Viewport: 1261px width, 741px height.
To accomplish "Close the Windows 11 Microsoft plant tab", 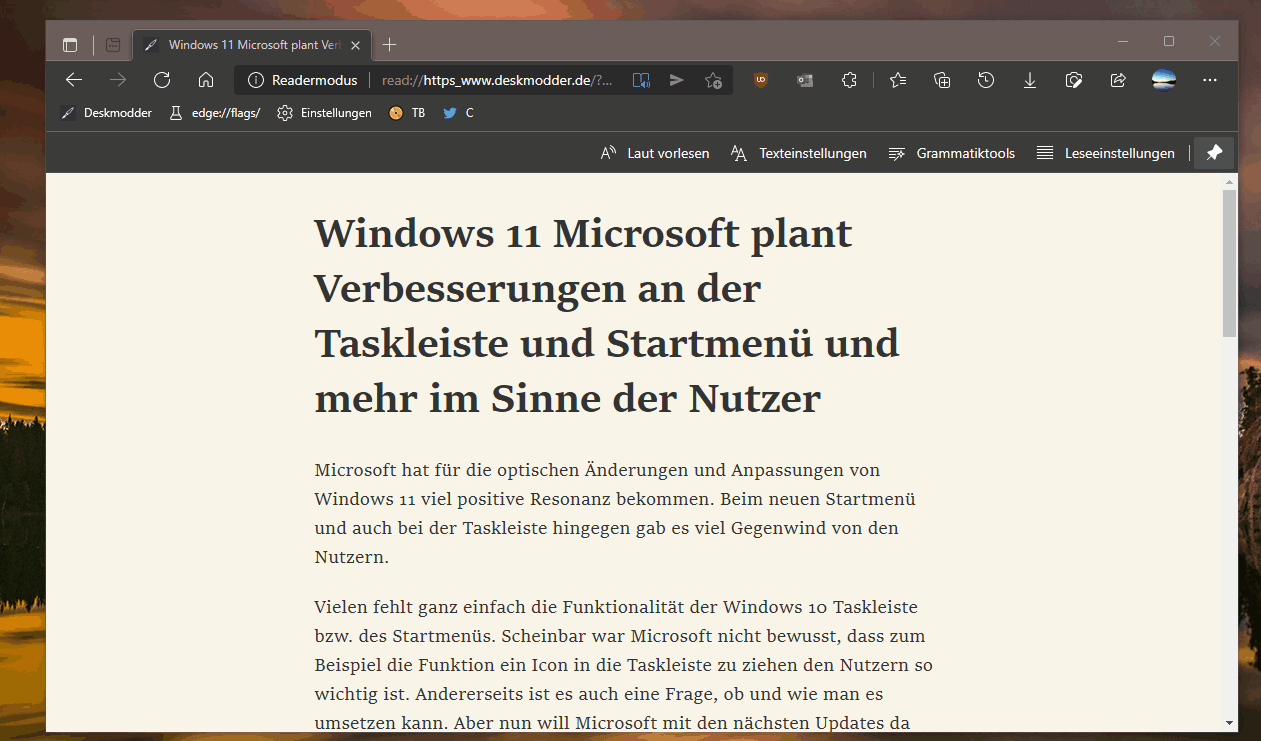I will 355,45.
